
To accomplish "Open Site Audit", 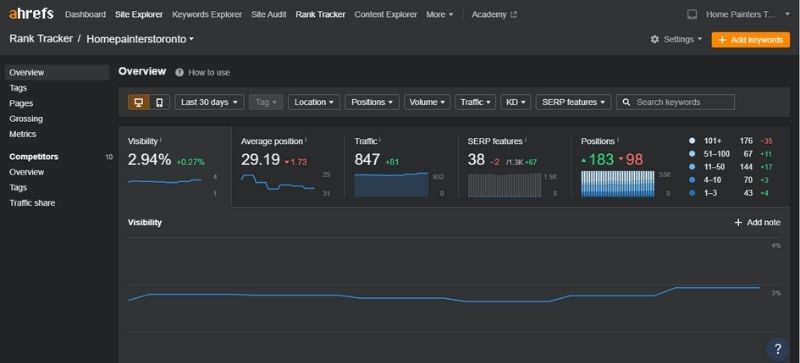I will tap(268, 14).
